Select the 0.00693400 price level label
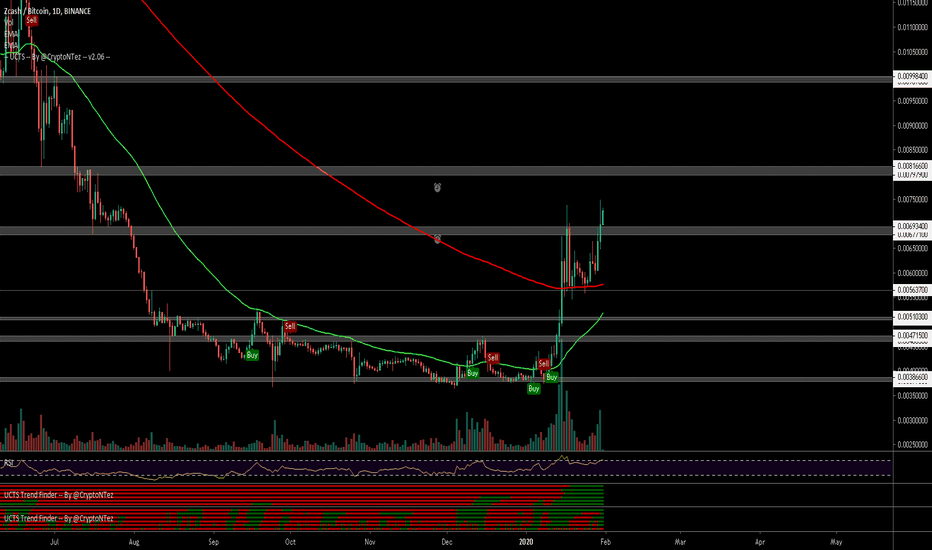This screenshot has height=550, width=932. (912, 227)
